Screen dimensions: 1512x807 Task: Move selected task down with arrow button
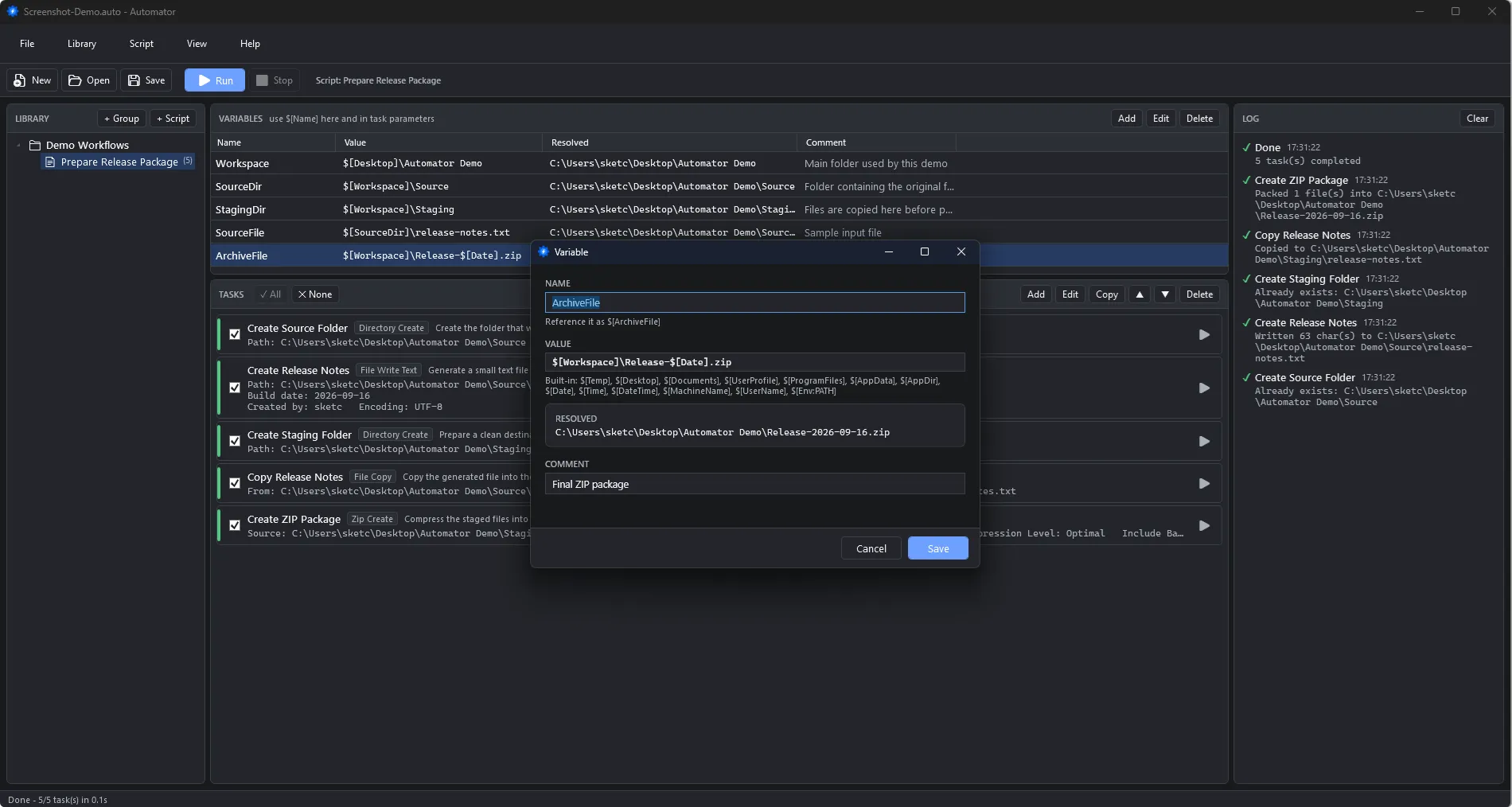[1165, 294]
